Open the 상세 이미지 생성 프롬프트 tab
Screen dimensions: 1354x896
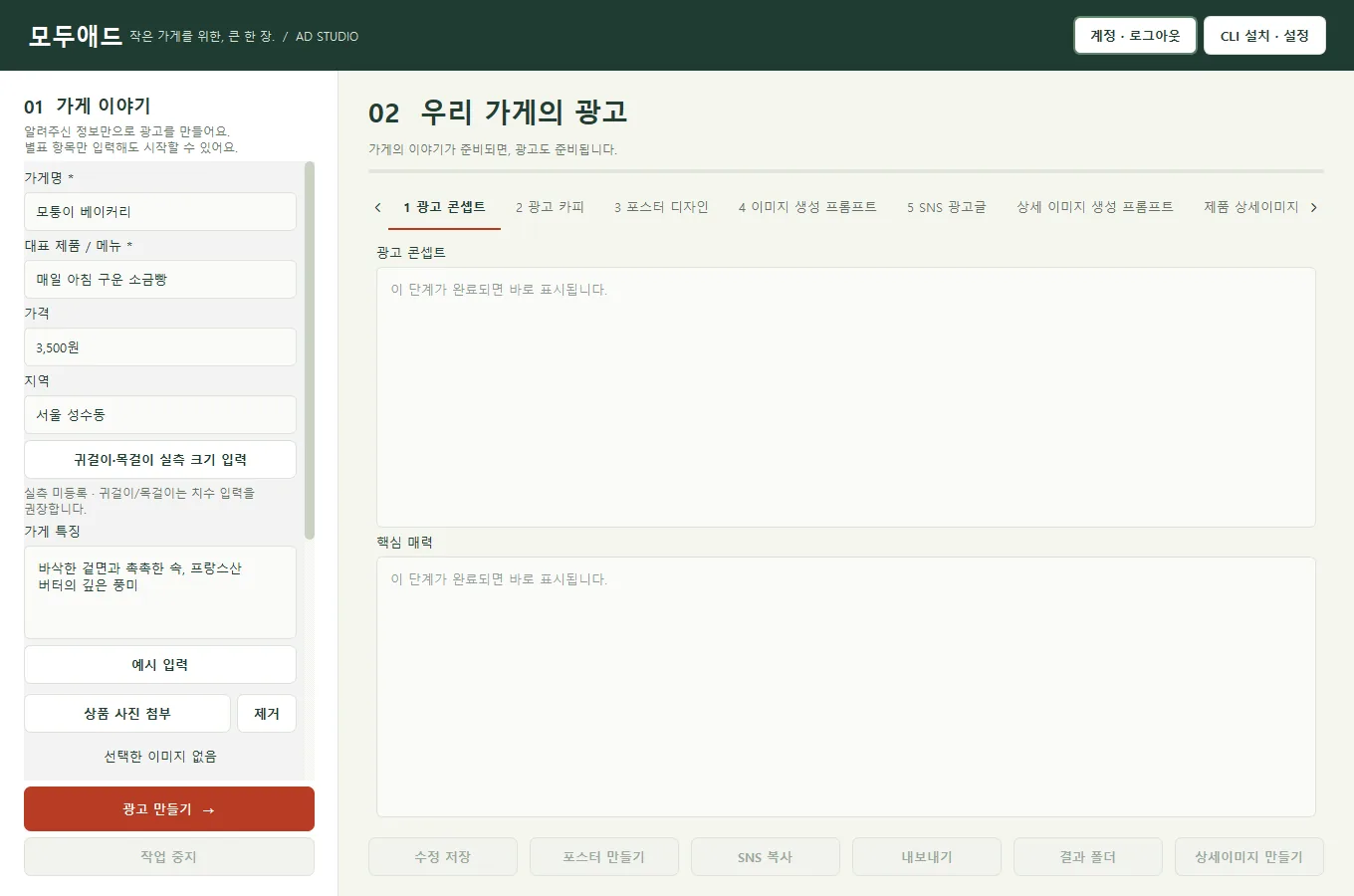[x=1094, y=207]
